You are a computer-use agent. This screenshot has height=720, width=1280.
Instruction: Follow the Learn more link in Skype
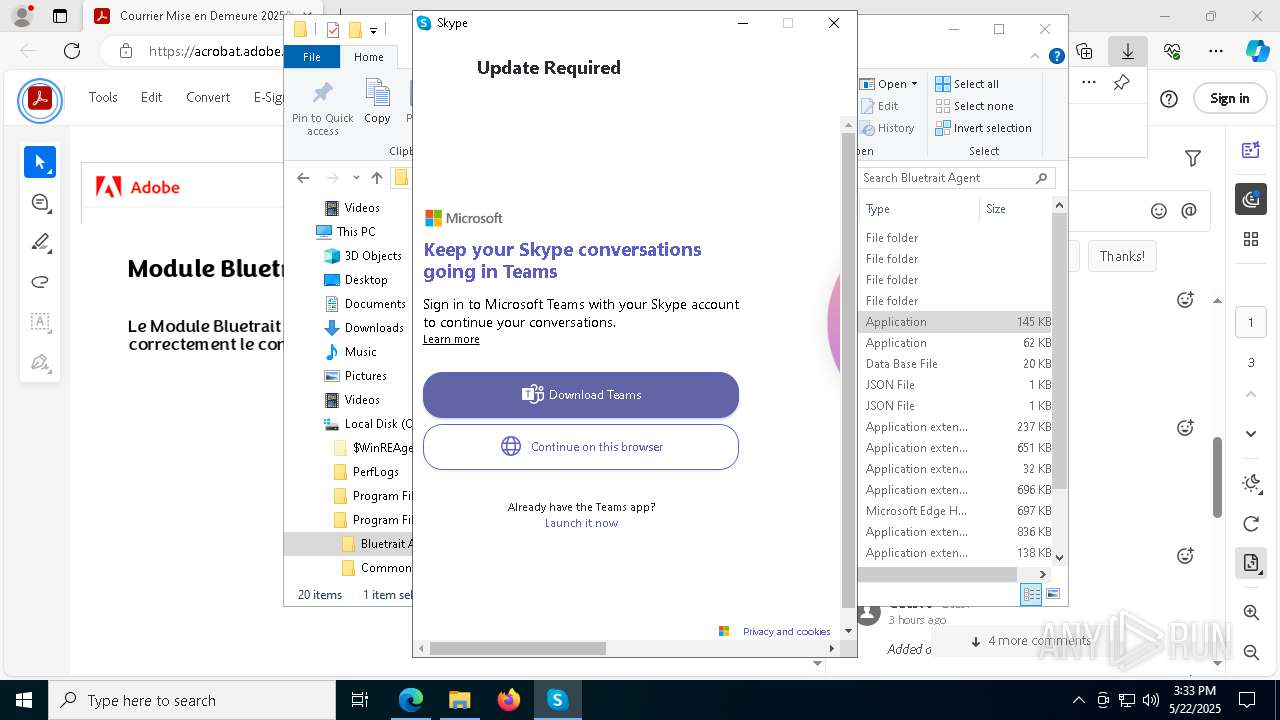click(x=451, y=339)
